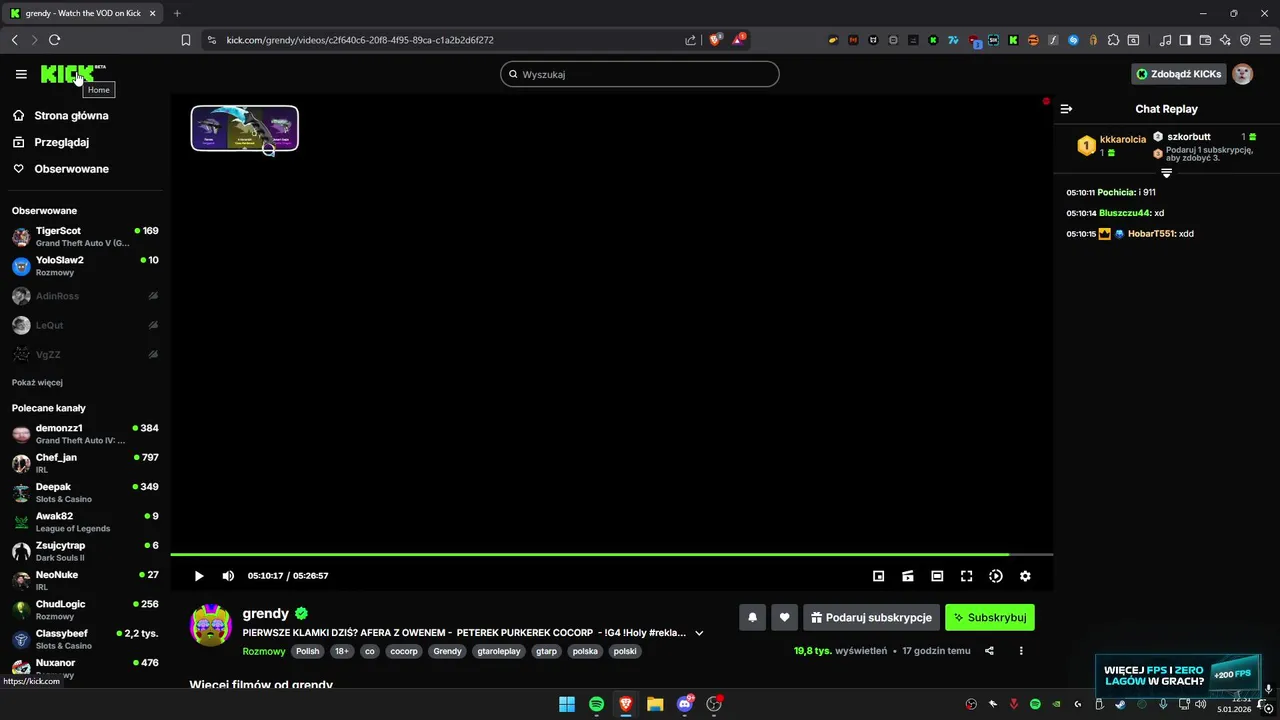Open kkkarolcia top gifter profile
Viewport: 1280px width, 720px height.
[1123, 140]
